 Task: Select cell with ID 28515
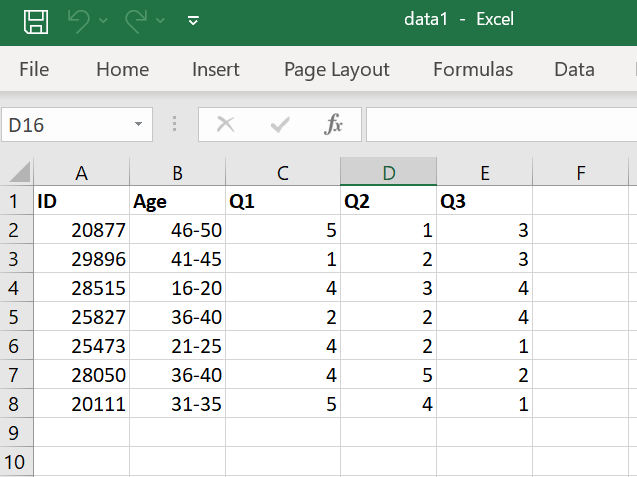pyautogui.click(x=81, y=289)
